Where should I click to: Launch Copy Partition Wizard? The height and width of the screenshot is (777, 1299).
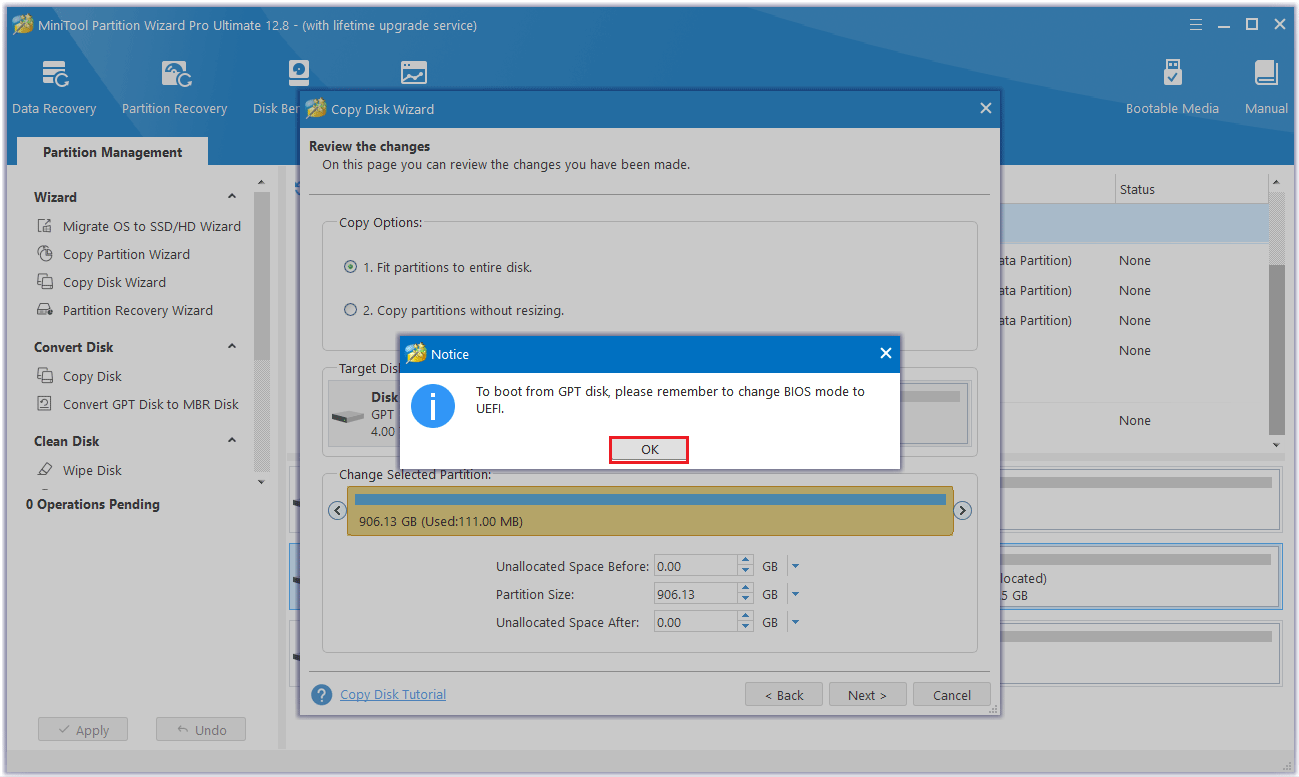point(126,254)
